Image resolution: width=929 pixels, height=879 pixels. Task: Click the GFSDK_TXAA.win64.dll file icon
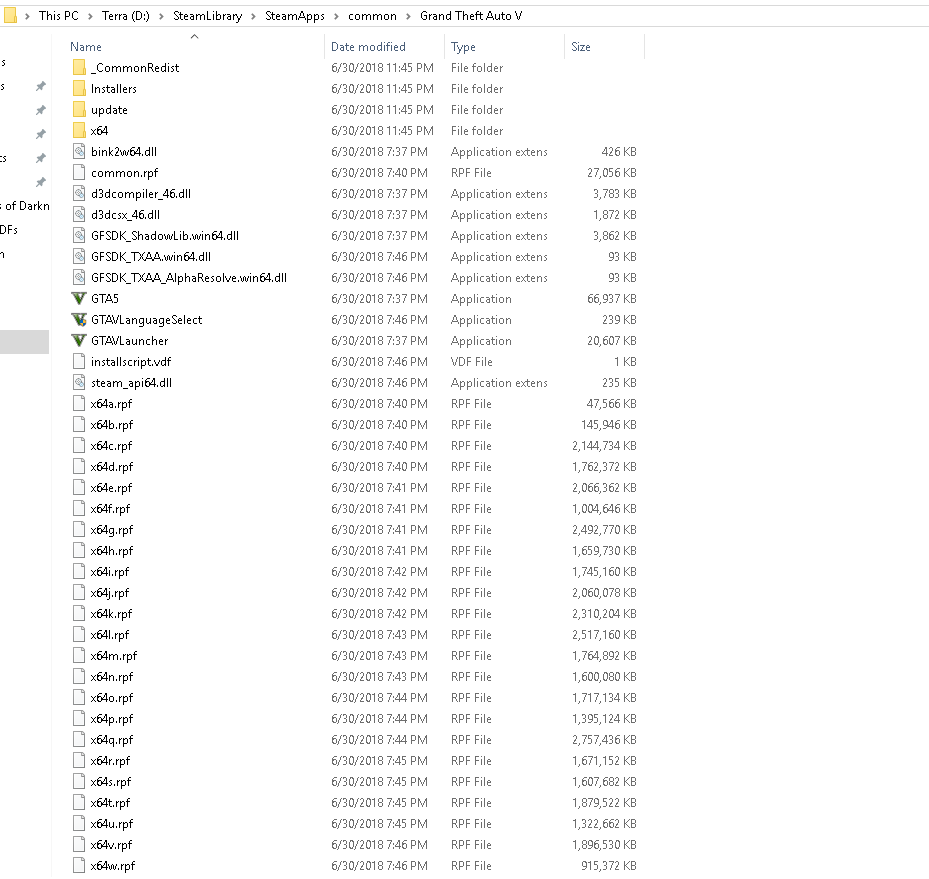(79, 257)
